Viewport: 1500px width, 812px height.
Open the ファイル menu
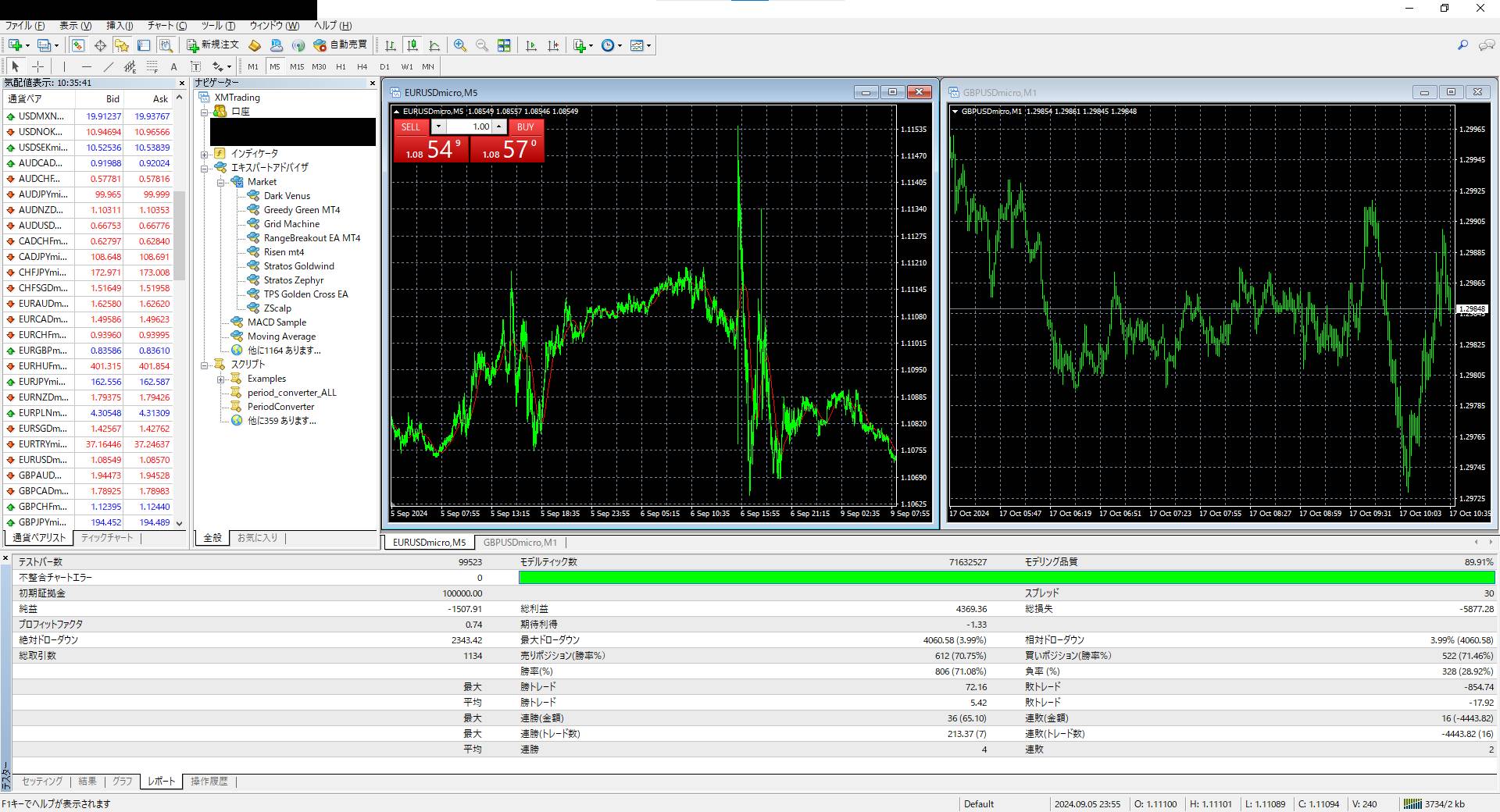click(x=25, y=26)
